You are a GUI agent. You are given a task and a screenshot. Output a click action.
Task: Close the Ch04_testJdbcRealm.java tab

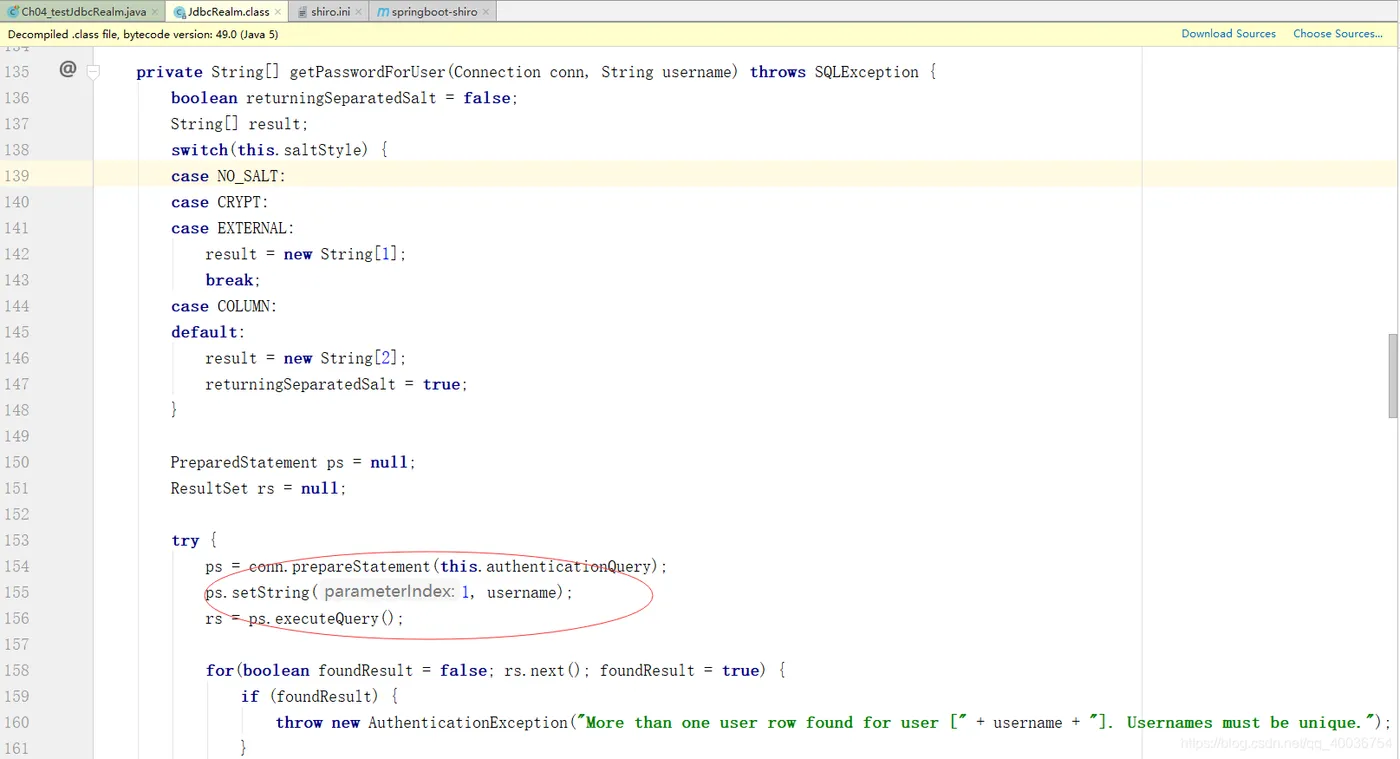click(155, 12)
